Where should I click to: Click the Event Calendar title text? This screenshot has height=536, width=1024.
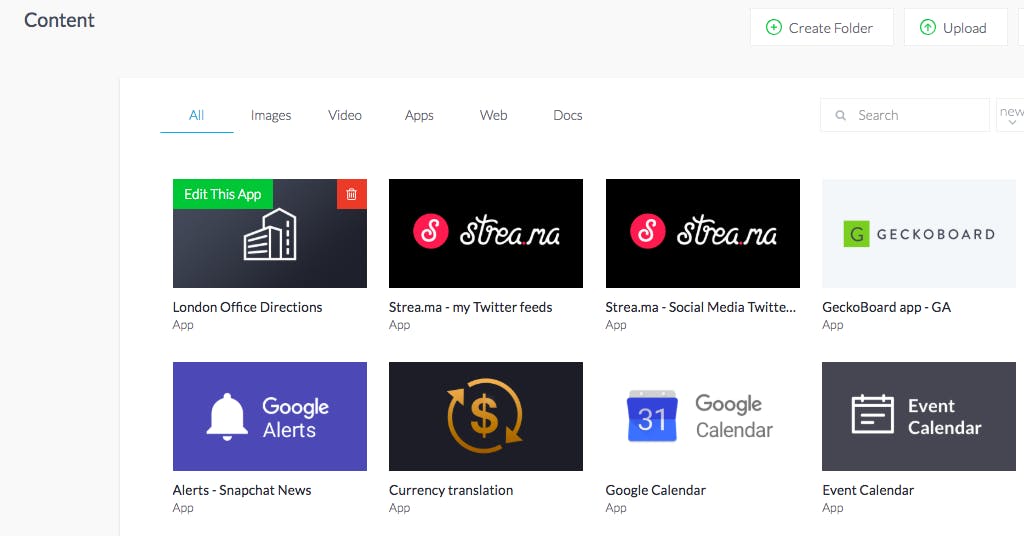click(868, 490)
